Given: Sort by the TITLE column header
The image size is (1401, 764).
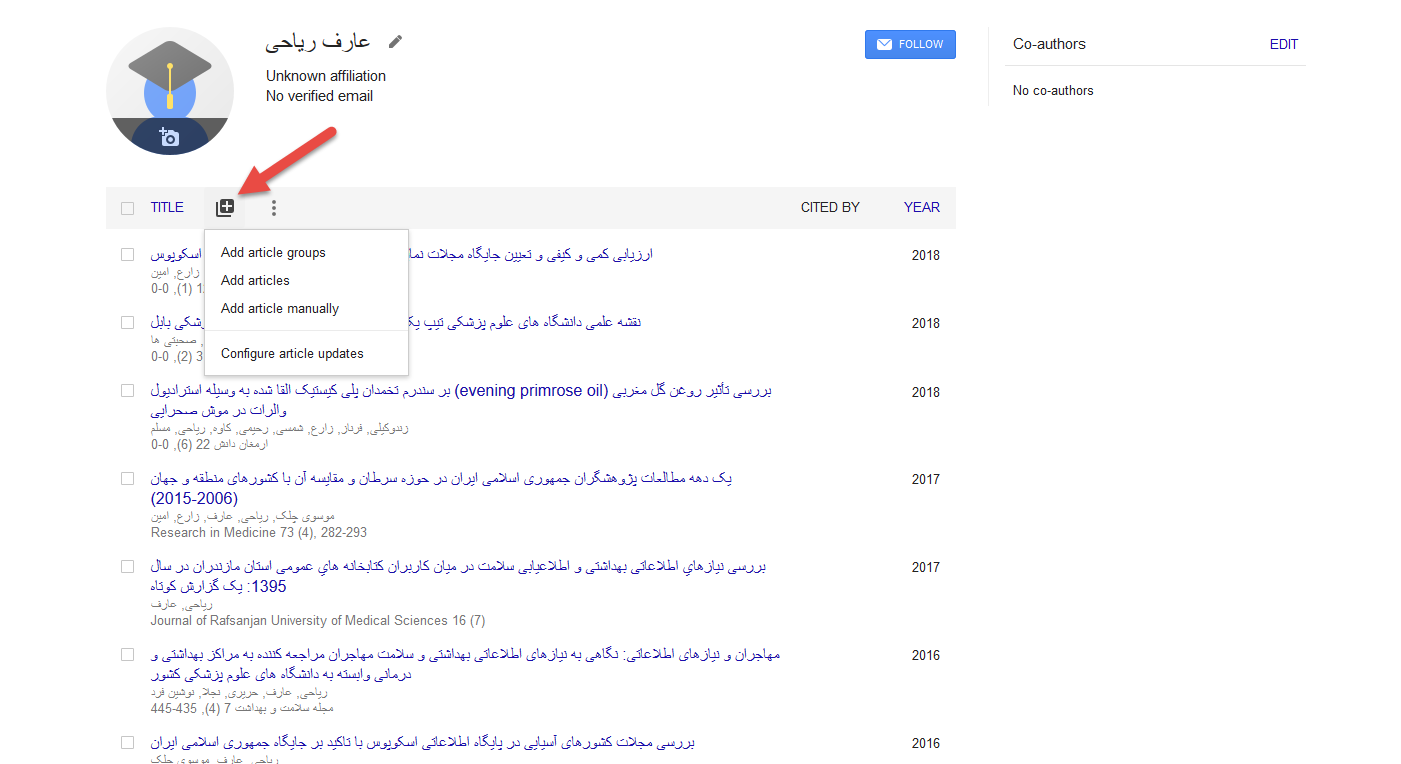Looking at the screenshot, I should 167,208.
